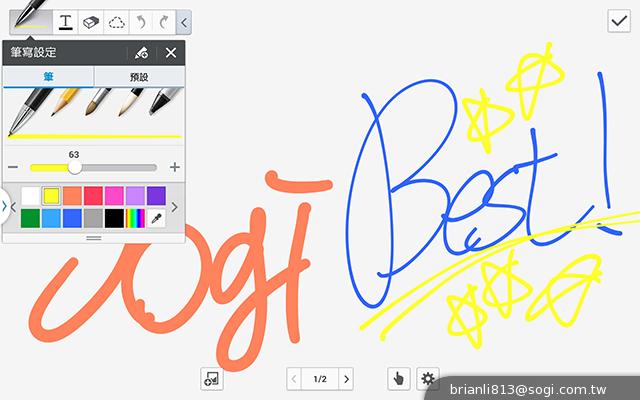Show the next color palette page
The image size is (640, 400).
tap(175, 207)
